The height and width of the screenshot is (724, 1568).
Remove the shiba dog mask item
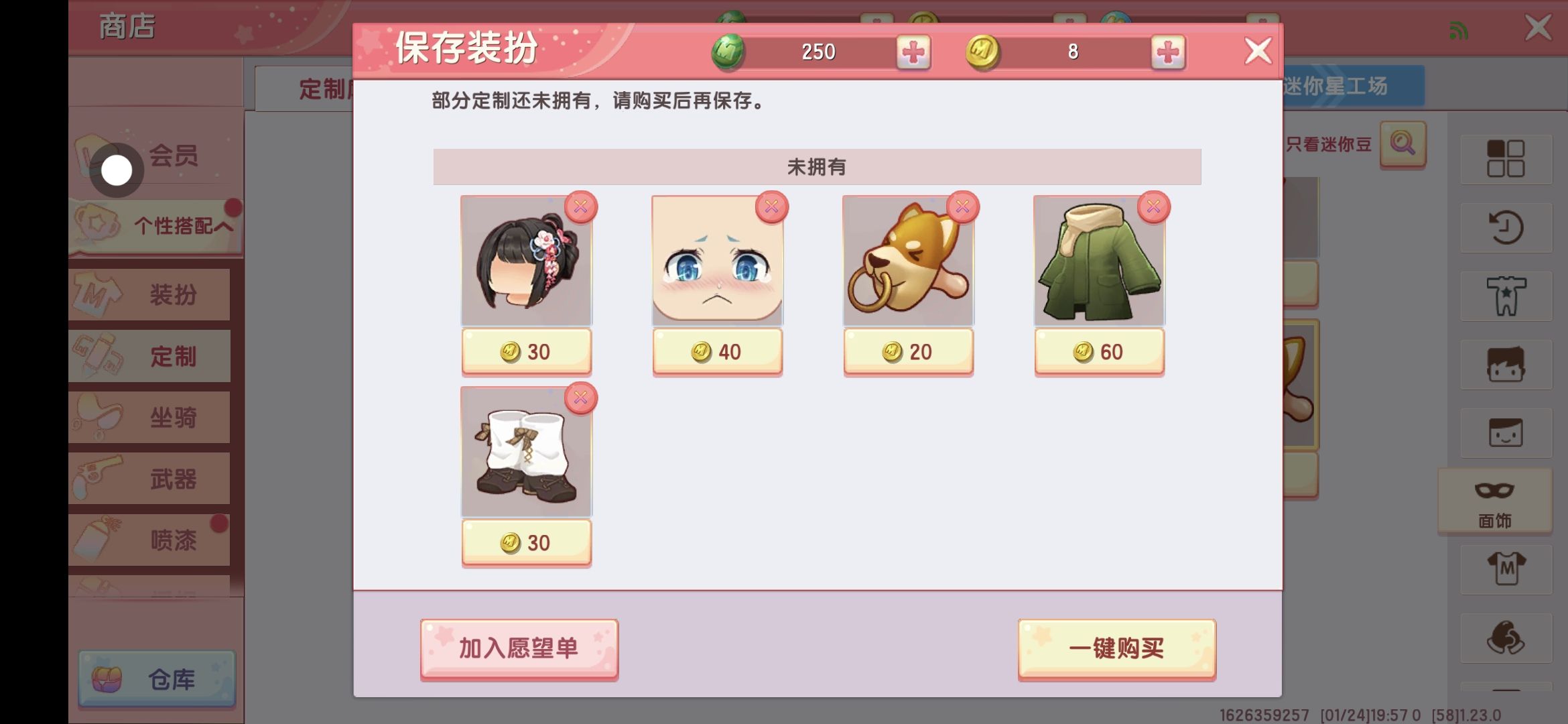[962, 206]
